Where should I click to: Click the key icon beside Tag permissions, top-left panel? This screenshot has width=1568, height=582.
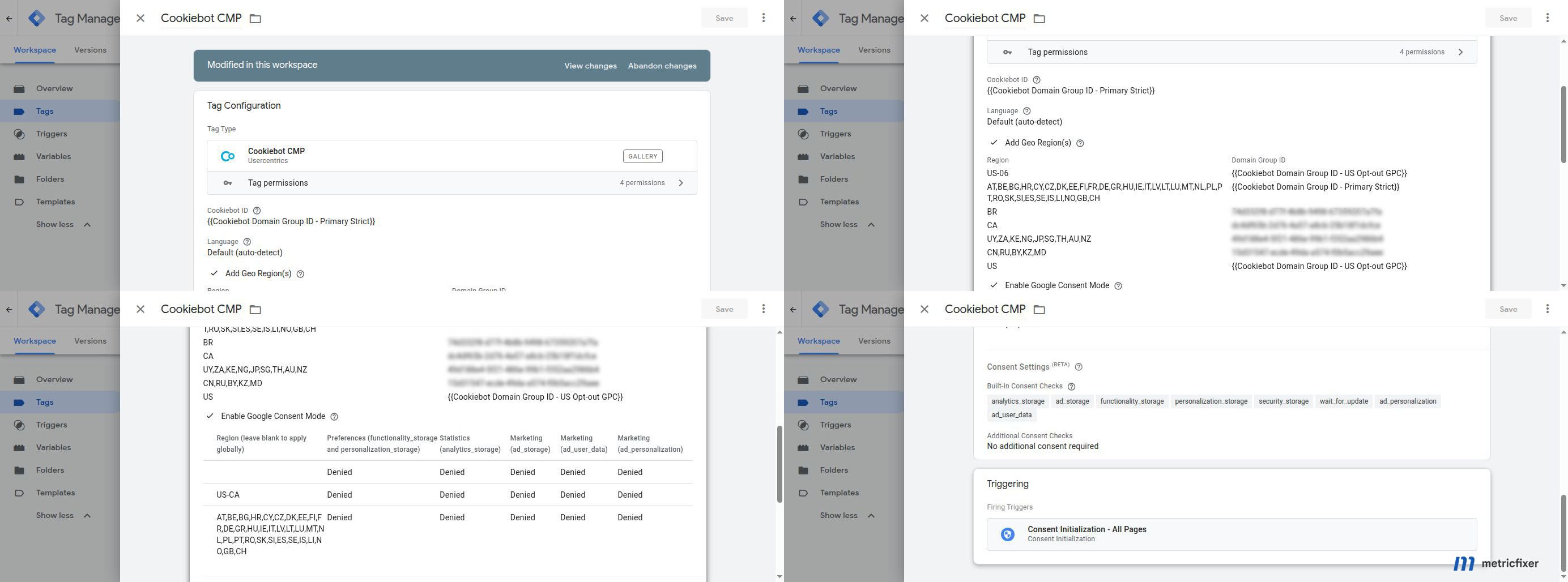pos(228,183)
